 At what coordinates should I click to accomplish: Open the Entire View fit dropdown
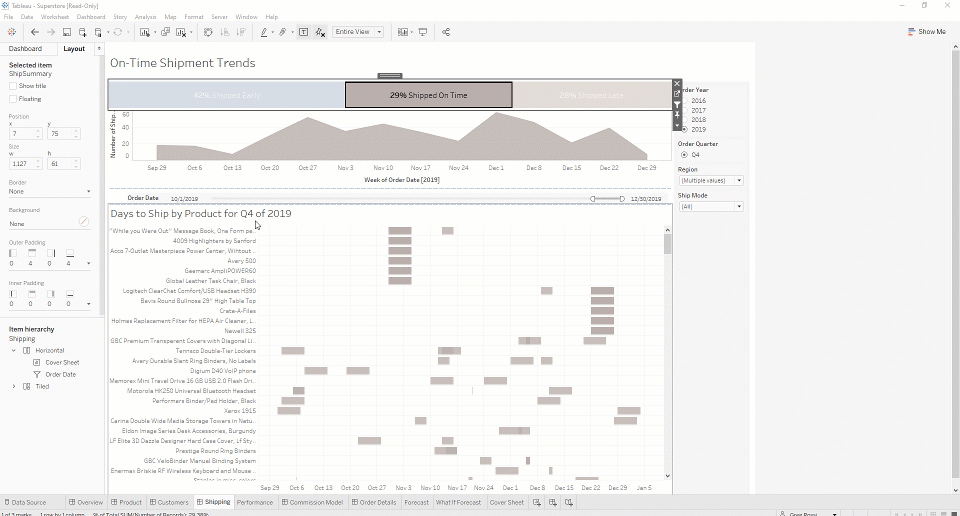pos(358,32)
